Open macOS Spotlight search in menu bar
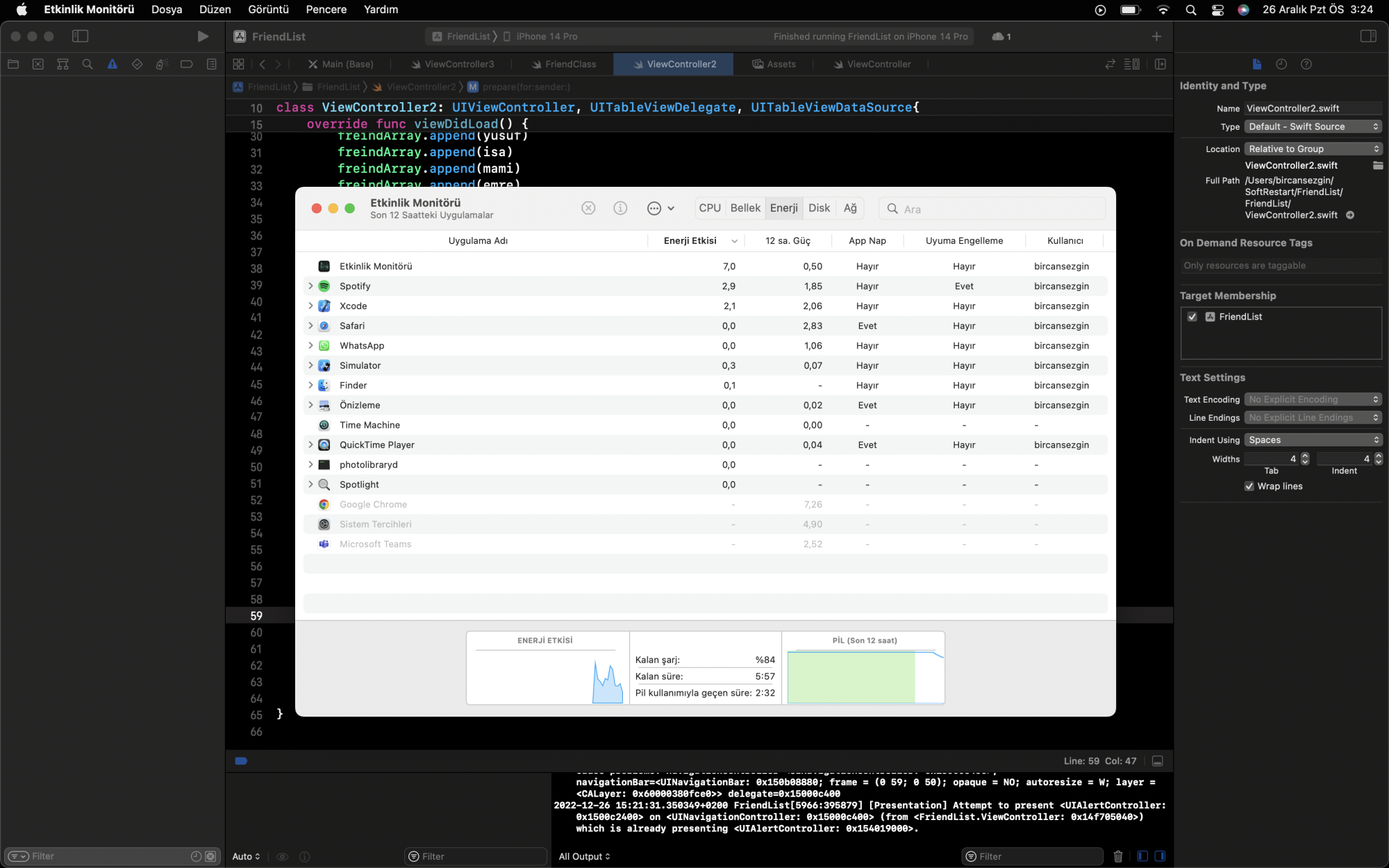The image size is (1389, 868). 1191,10
